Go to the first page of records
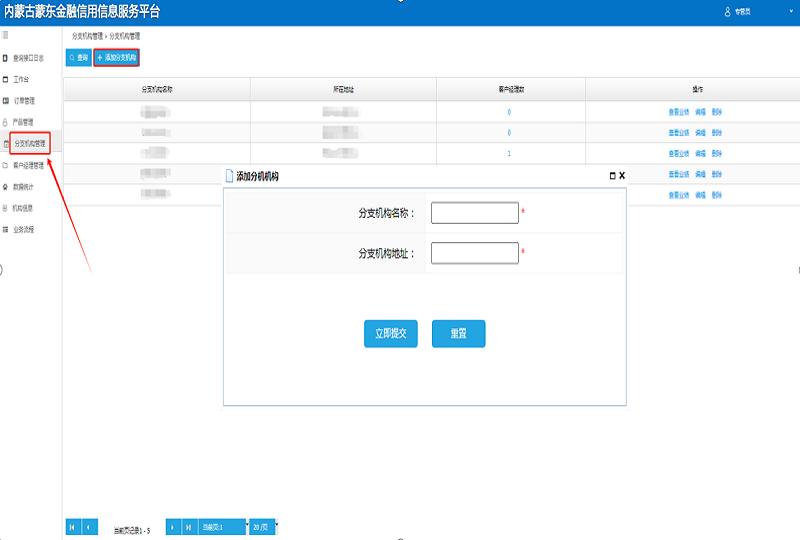 pos(72,526)
